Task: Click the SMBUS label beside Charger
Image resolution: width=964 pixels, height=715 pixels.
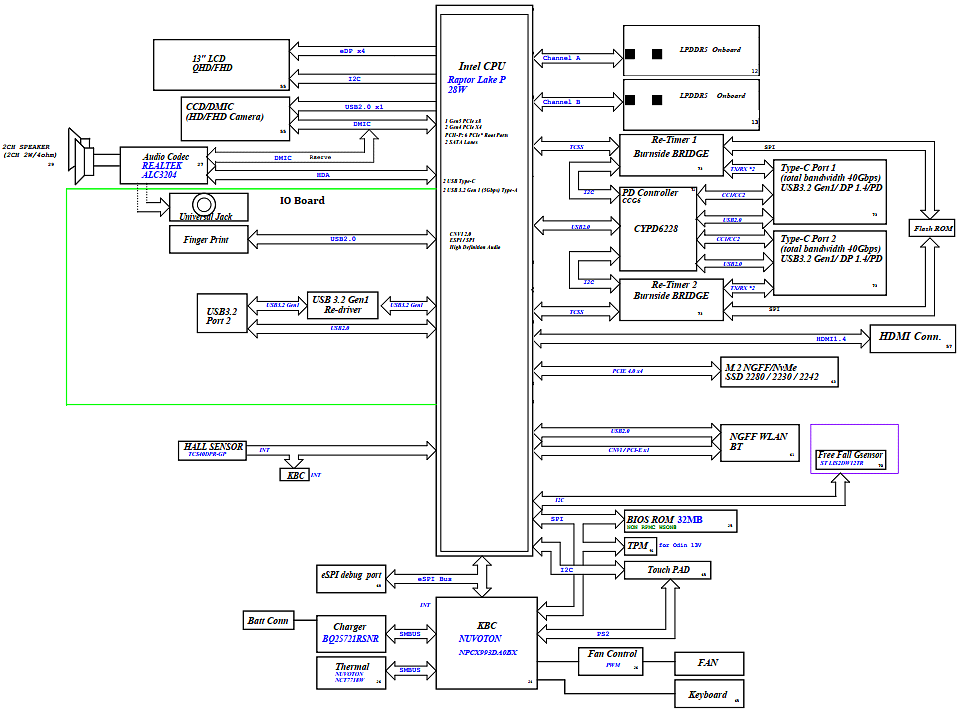Action: coord(410,634)
